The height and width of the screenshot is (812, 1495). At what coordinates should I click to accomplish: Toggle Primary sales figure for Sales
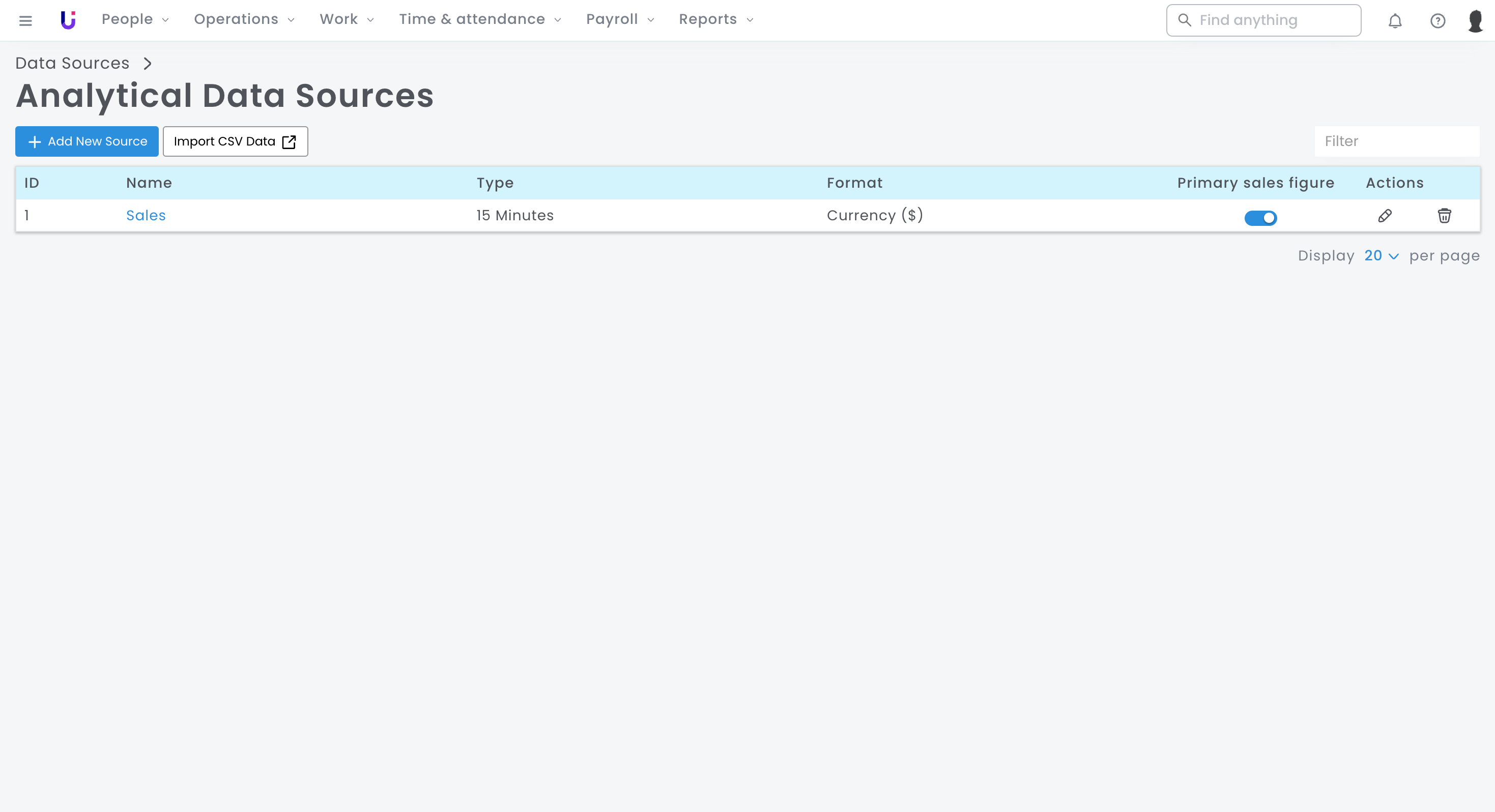[x=1260, y=218]
